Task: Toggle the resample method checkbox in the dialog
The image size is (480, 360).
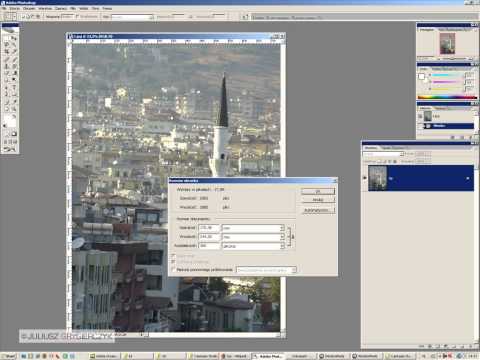Action: pos(173,269)
